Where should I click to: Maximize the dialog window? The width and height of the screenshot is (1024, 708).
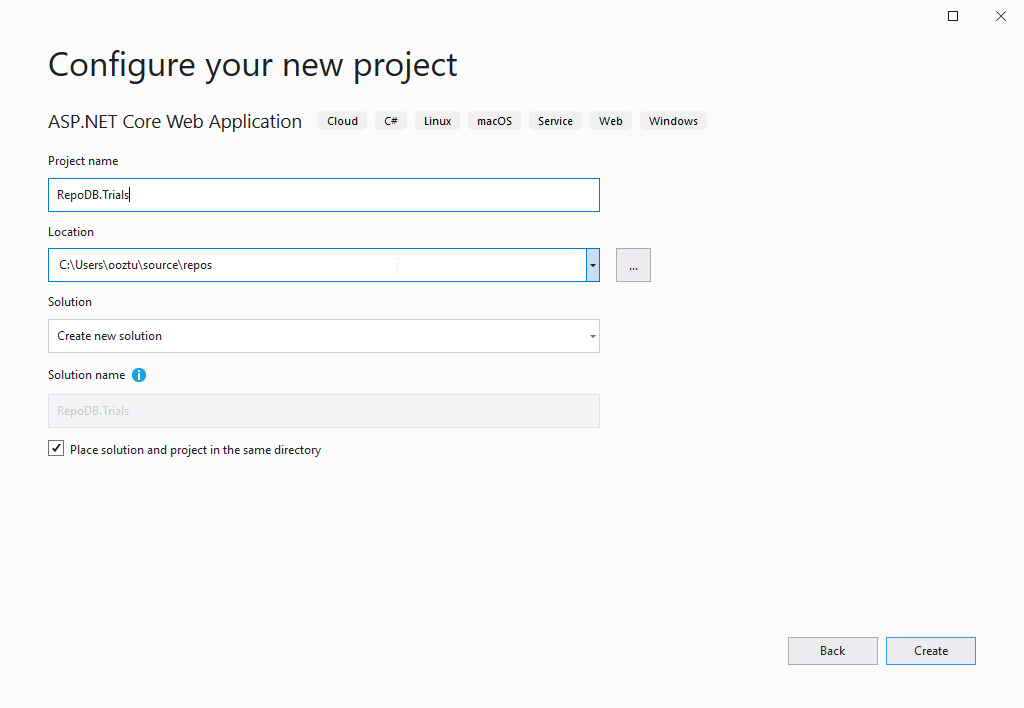[953, 16]
